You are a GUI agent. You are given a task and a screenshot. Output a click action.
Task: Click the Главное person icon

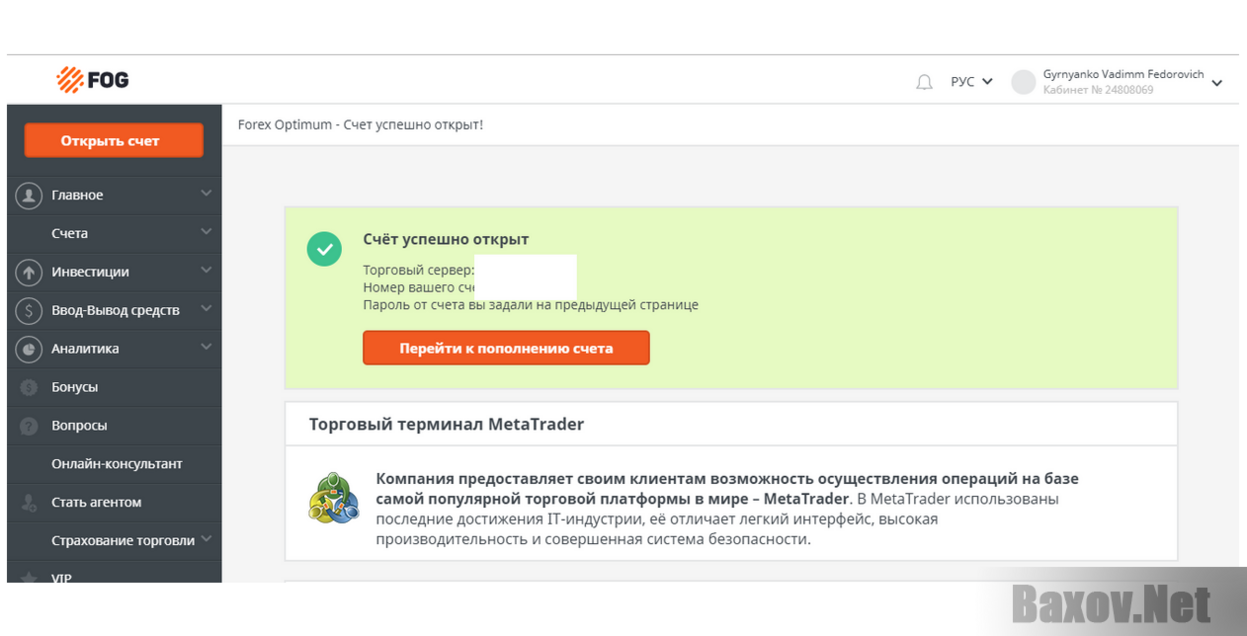[x=29, y=195]
